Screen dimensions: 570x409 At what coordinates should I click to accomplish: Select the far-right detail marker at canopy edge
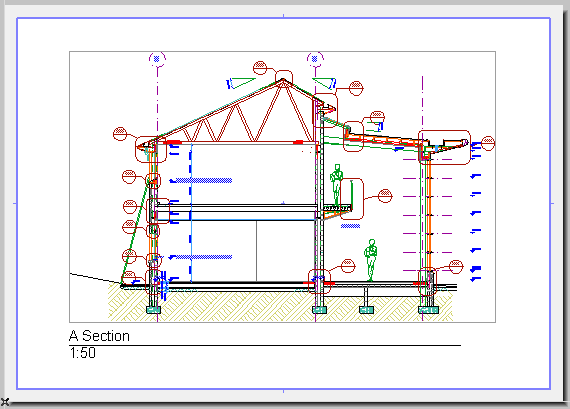(488, 143)
